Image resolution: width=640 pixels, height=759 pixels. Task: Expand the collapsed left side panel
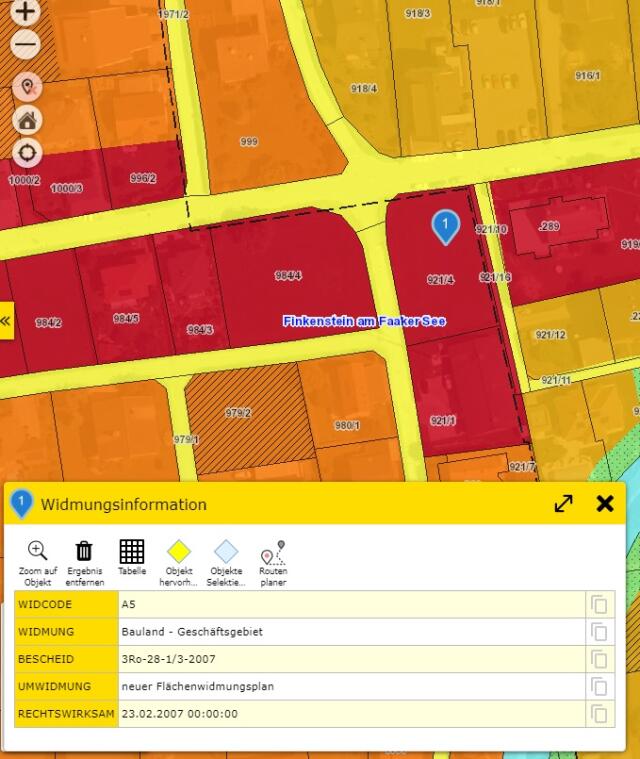coord(6,321)
